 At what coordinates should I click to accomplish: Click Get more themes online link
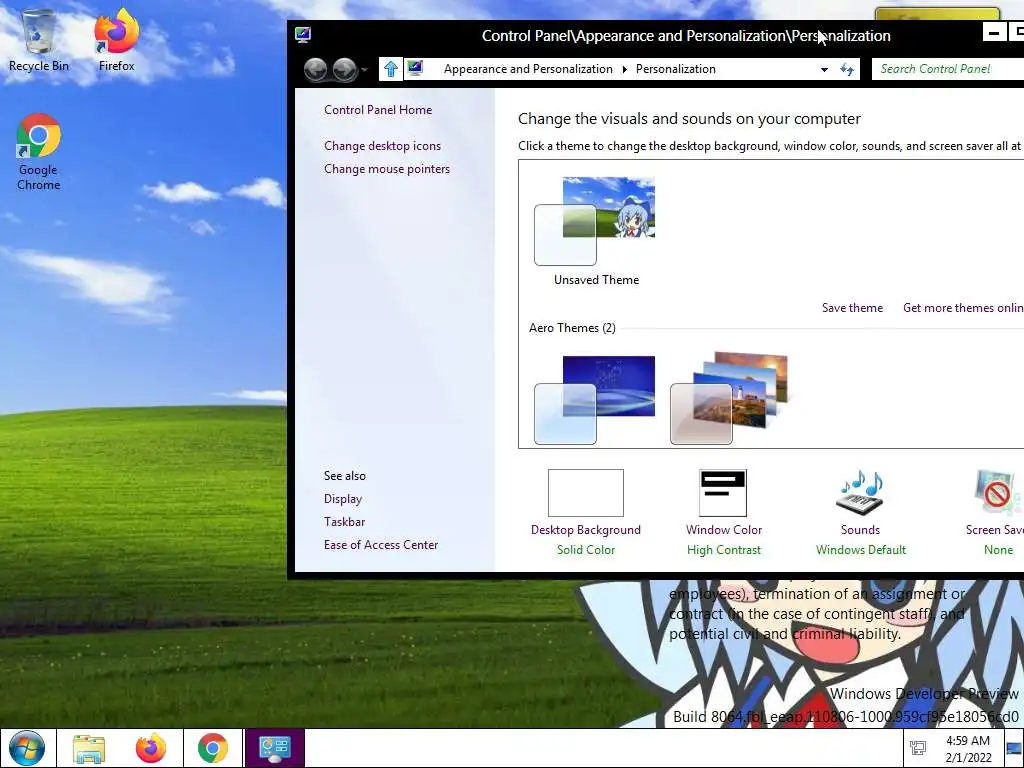pos(963,308)
